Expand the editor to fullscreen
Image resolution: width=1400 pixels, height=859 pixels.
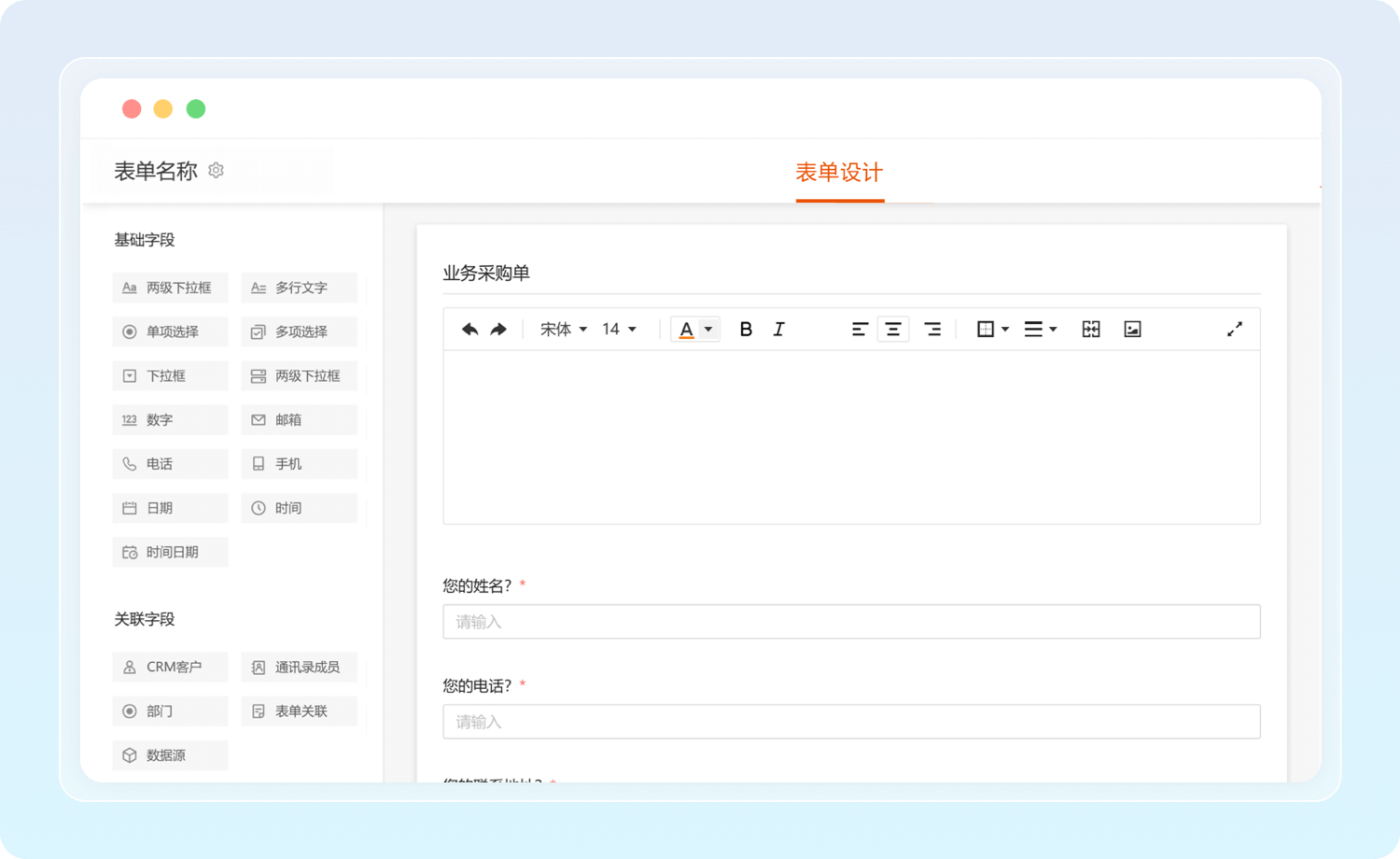[x=1234, y=330]
